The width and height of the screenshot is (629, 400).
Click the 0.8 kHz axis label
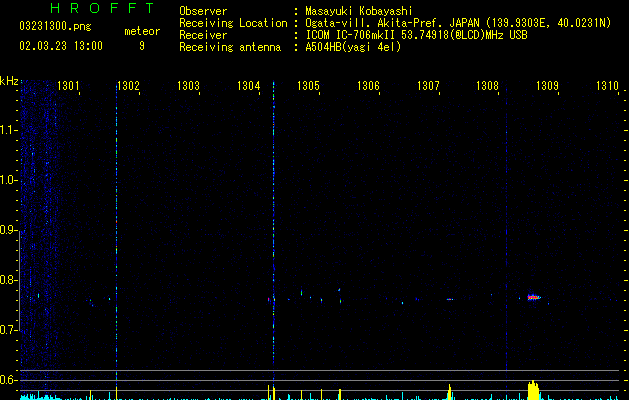coord(9,280)
